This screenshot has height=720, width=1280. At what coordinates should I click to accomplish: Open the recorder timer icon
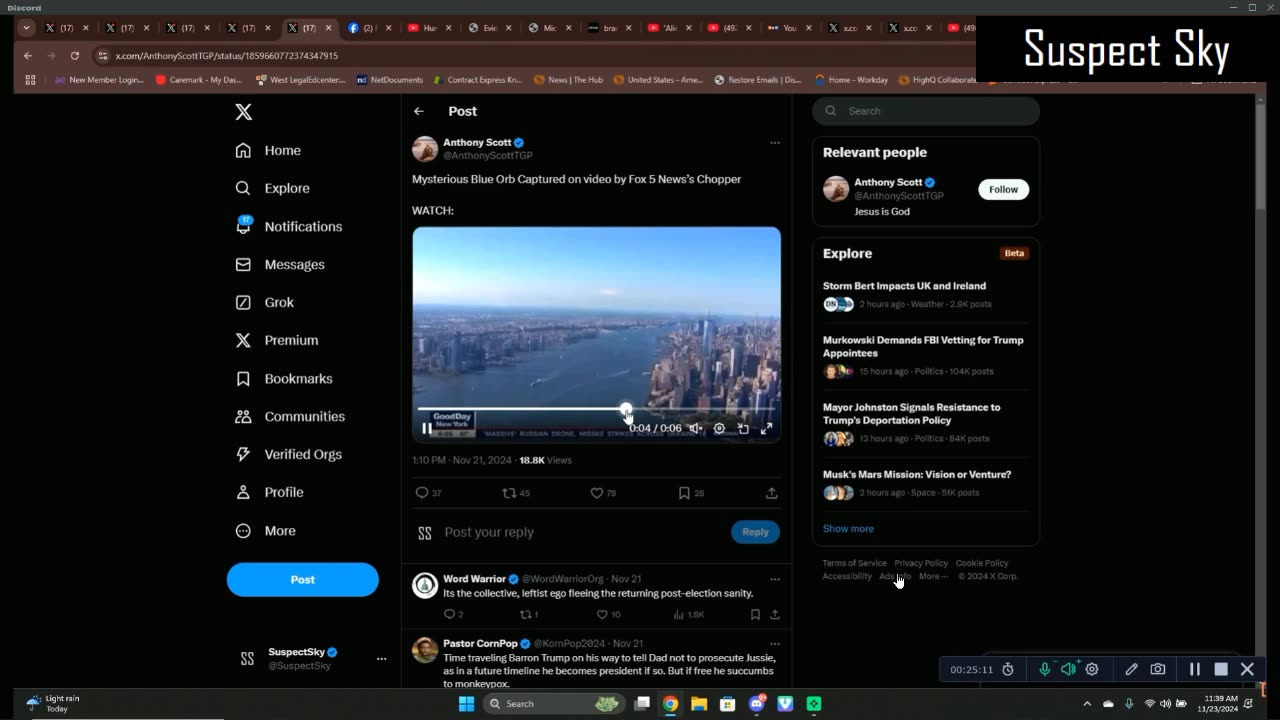[1008, 669]
